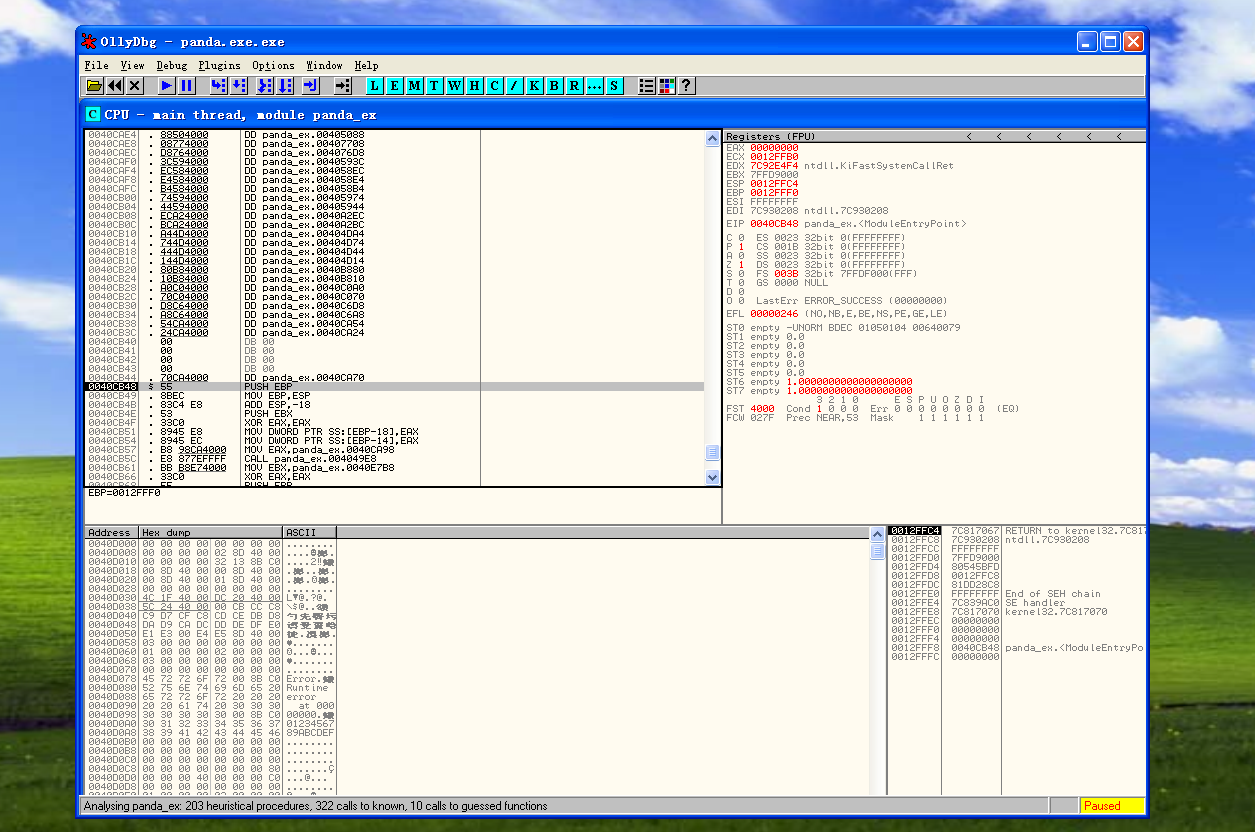The height and width of the screenshot is (832, 1255).
Task: Click the Appearance color grid toolbar icon
Action: pyautogui.click(x=667, y=86)
